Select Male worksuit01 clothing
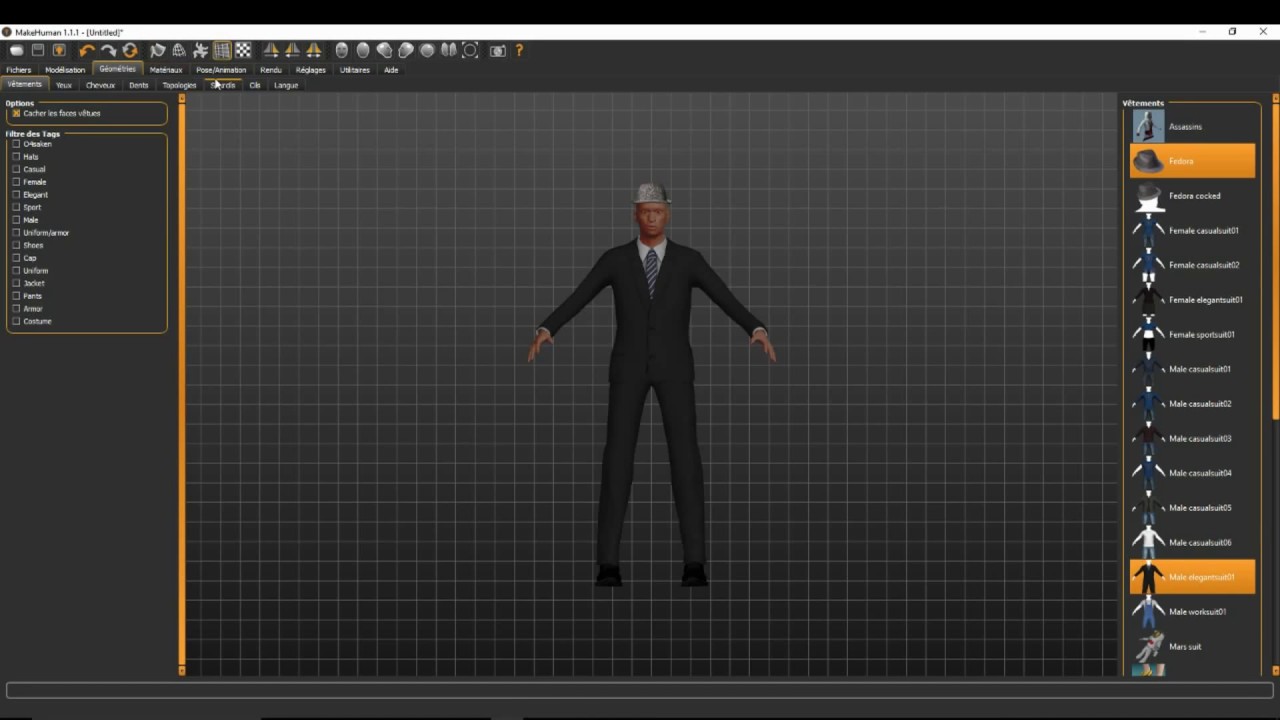 (1192, 612)
